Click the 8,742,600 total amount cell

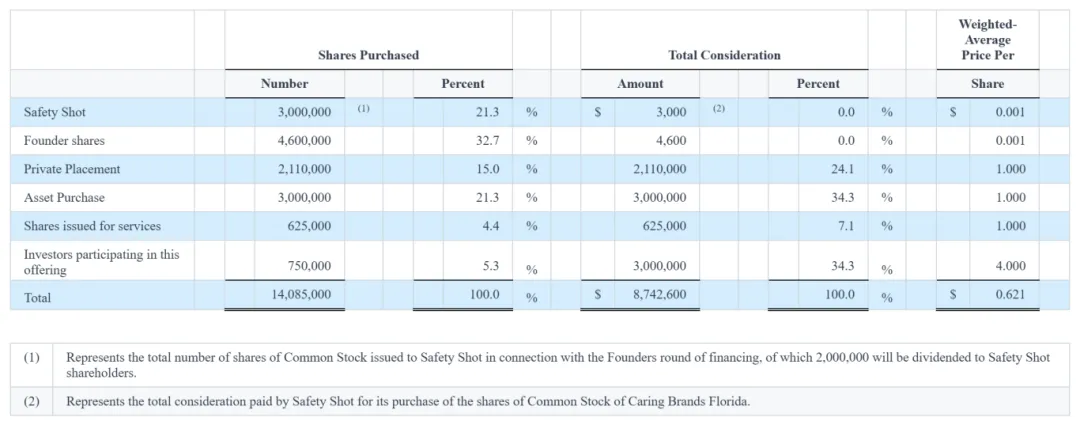[x=657, y=296]
